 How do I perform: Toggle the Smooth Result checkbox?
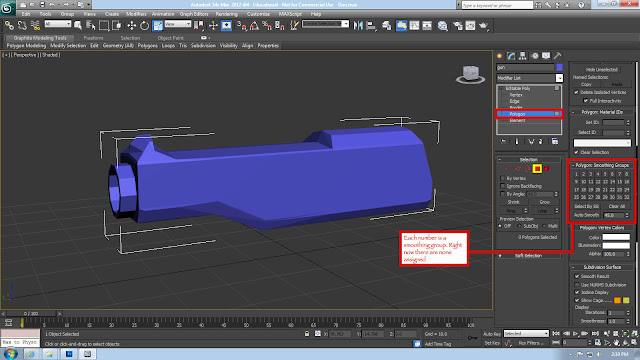577,276
